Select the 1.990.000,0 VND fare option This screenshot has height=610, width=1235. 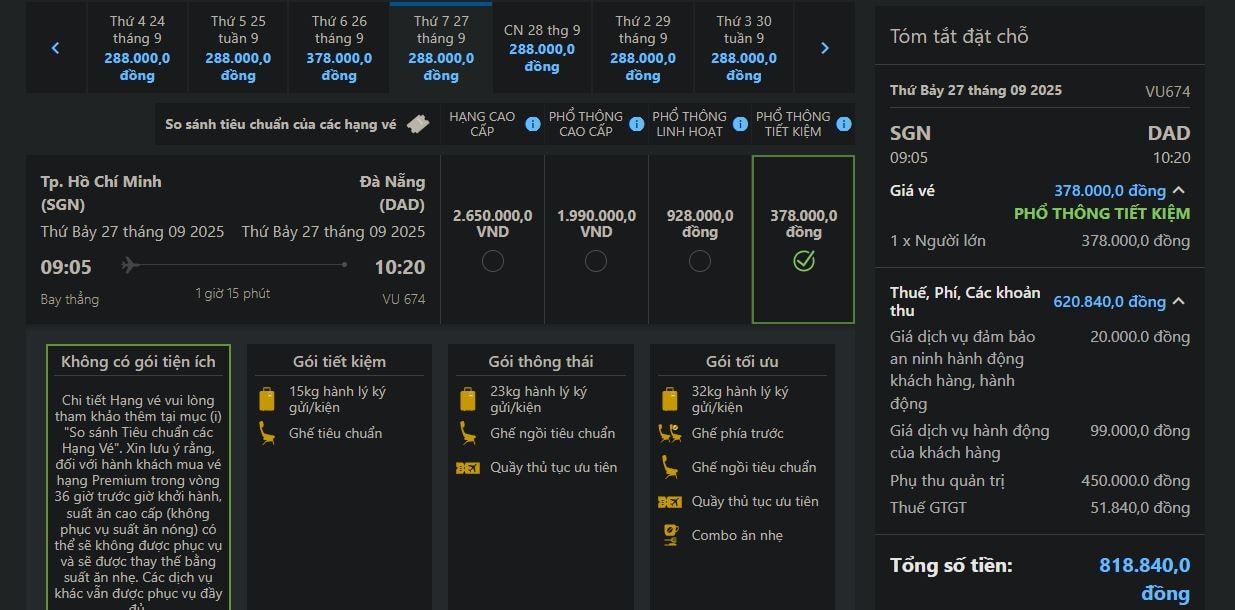coord(596,261)
